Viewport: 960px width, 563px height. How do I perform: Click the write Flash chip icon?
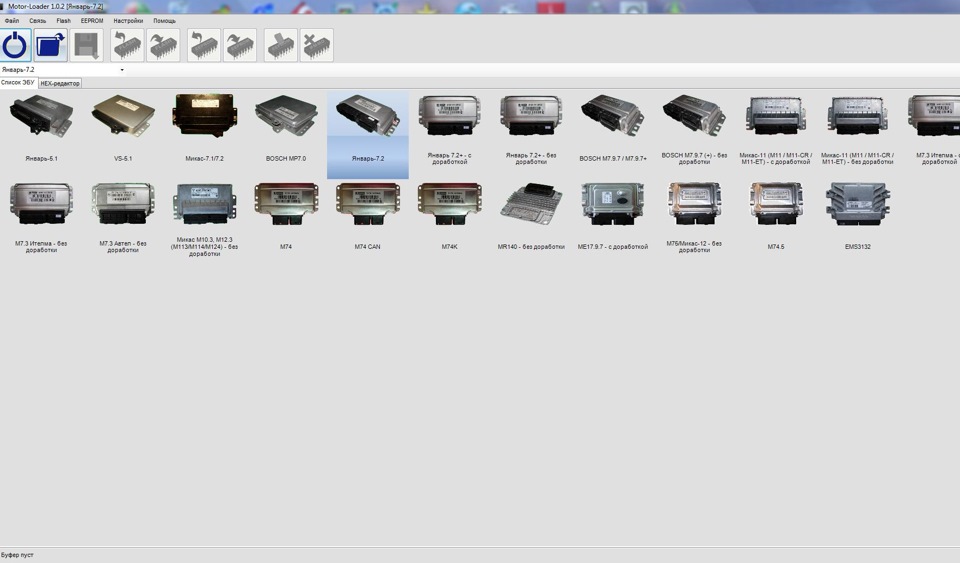(x=163, y=45)
